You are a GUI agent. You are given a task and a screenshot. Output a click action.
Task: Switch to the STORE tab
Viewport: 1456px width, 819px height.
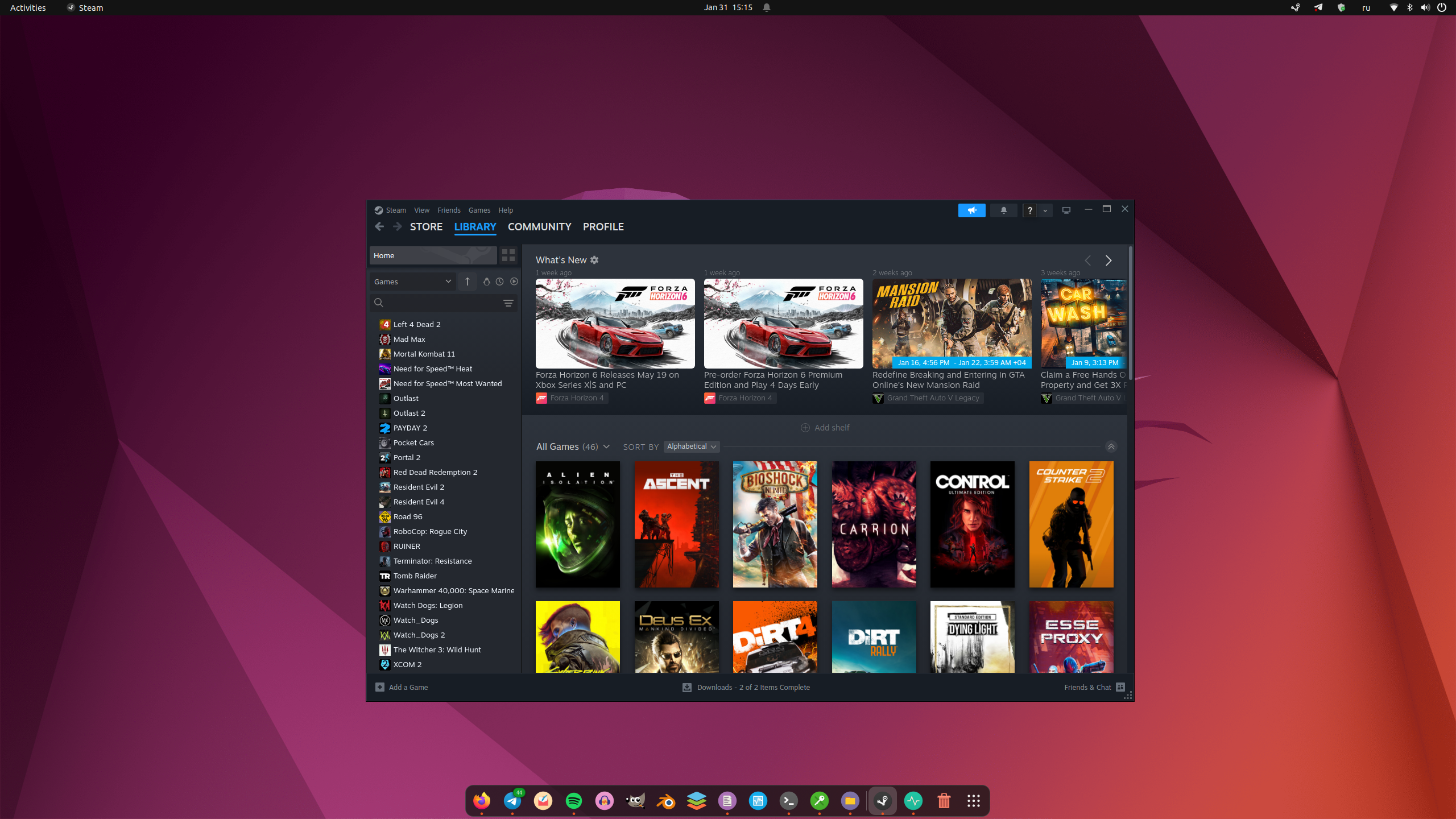coord(426,227)
